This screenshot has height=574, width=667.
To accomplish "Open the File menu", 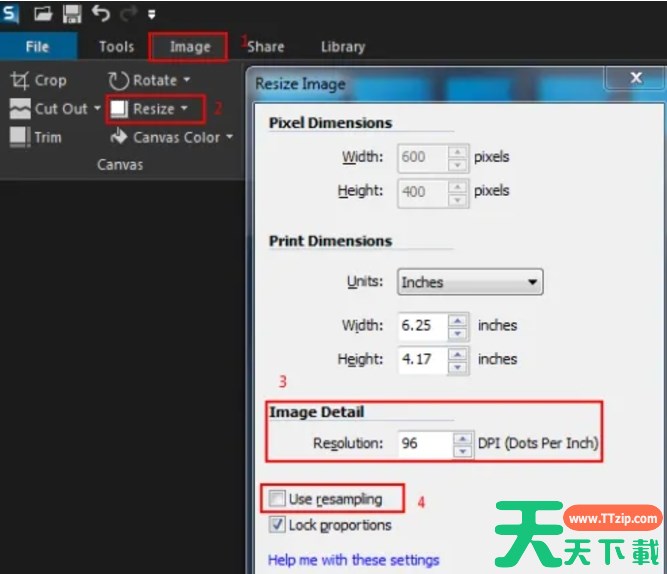I will (37, 46).
